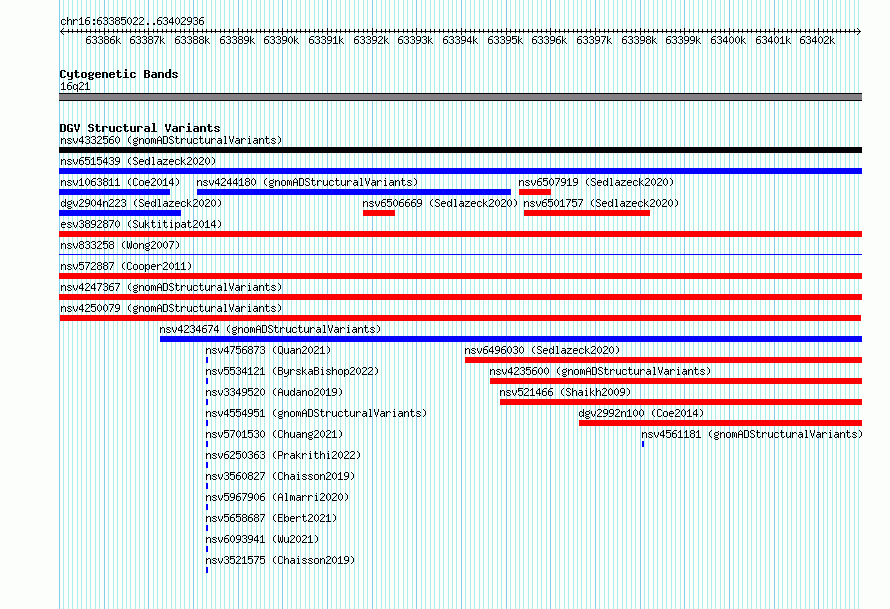This screenshot has width=890, height=609.
Task: Open nsv5658687 (Ebert2021) variant
Action: tap(271, 518)
